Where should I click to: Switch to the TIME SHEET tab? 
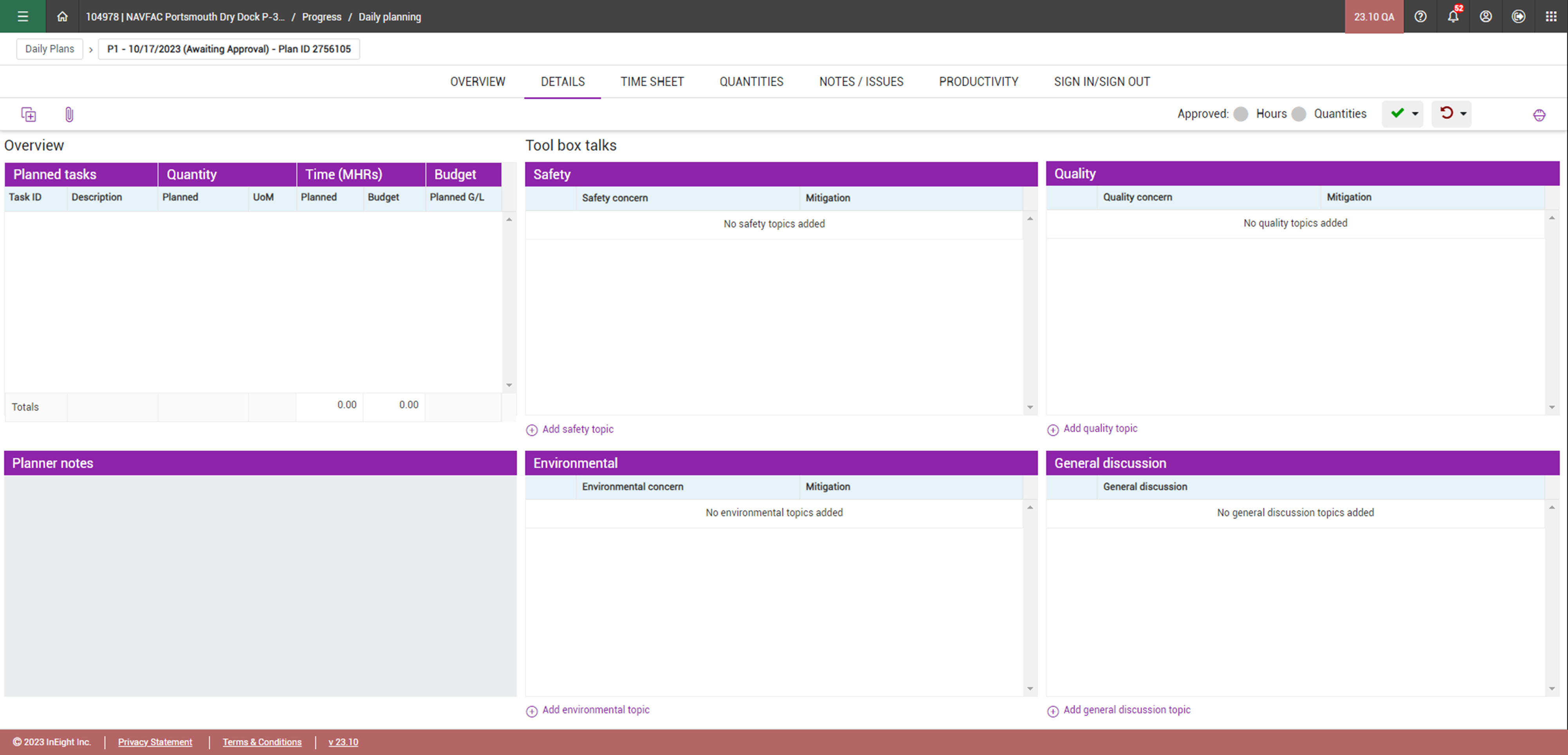pos(652,81)
